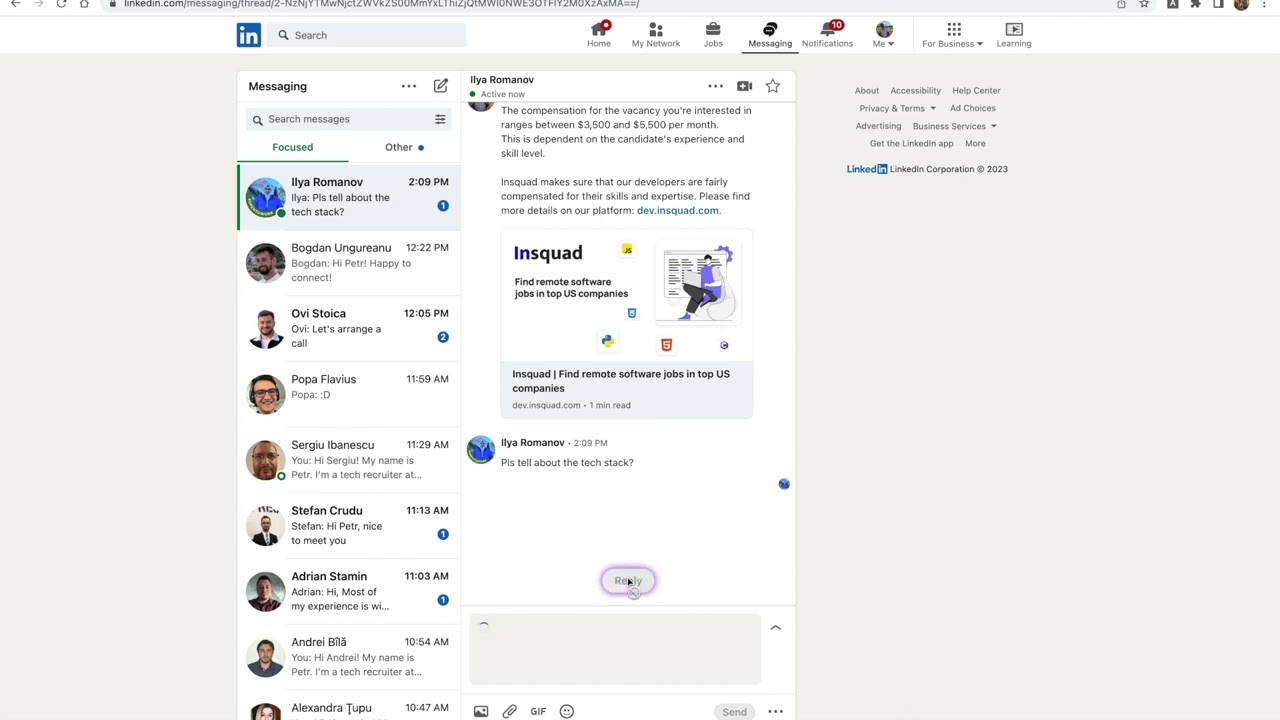The width and height of the screenshot is (1280, 720).
Task: Open message filter options
Action: [440, 119]
